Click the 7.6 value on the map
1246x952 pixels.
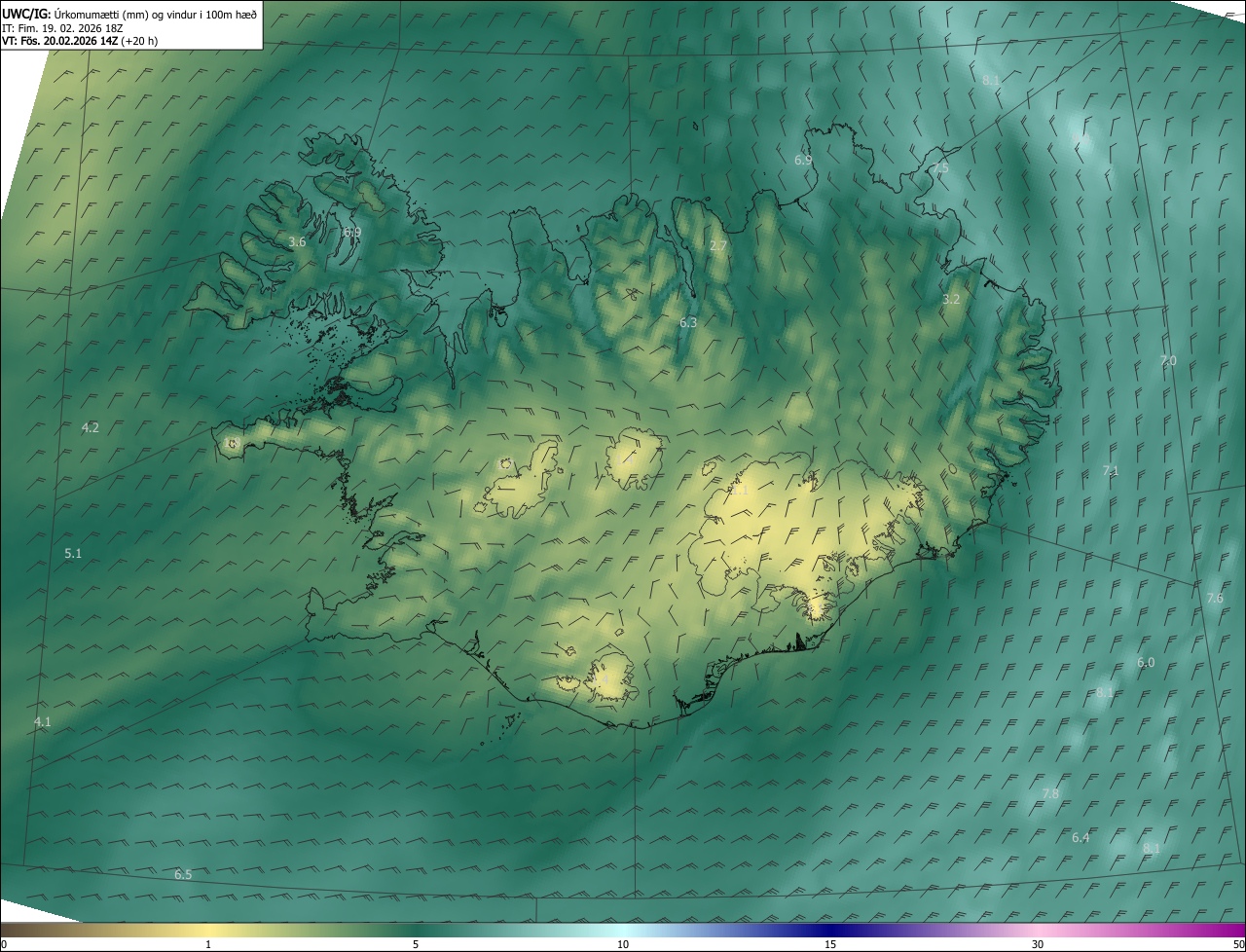tap(1214, 598)
